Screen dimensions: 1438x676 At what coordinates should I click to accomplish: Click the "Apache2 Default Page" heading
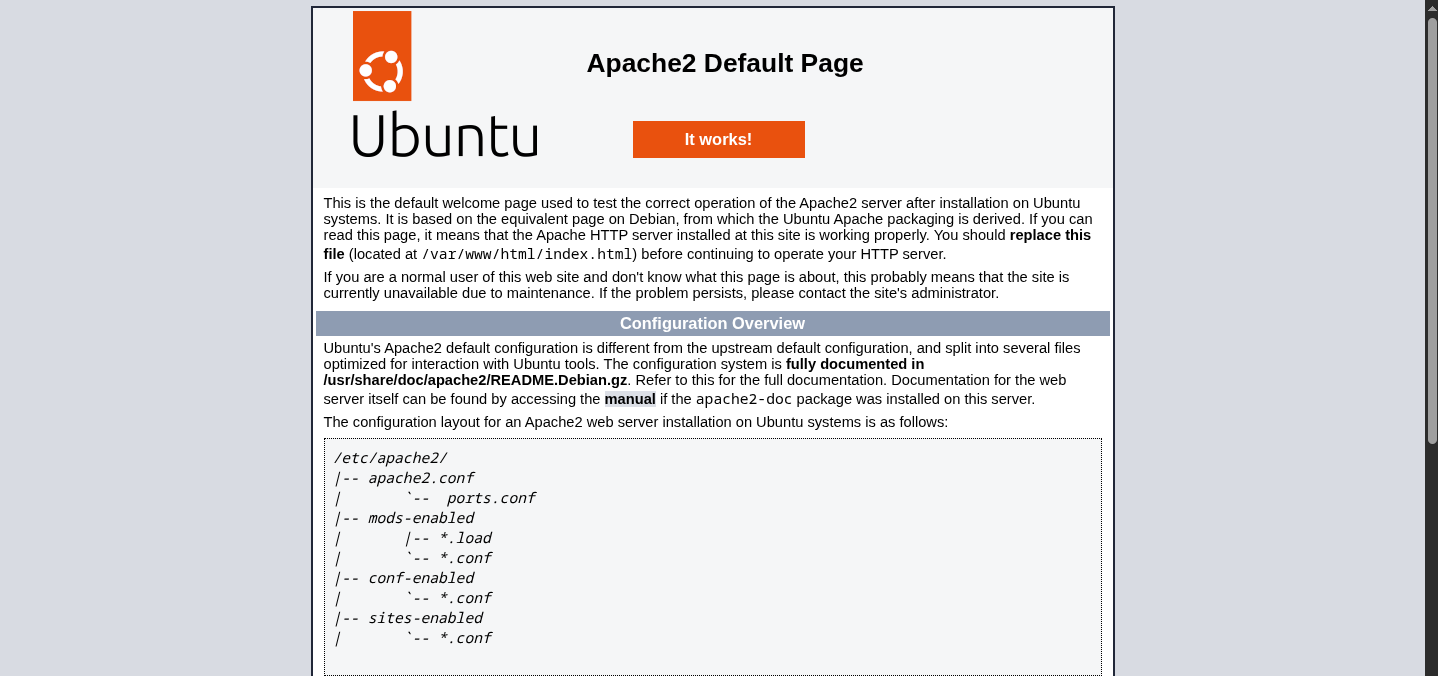click(724, 63)
